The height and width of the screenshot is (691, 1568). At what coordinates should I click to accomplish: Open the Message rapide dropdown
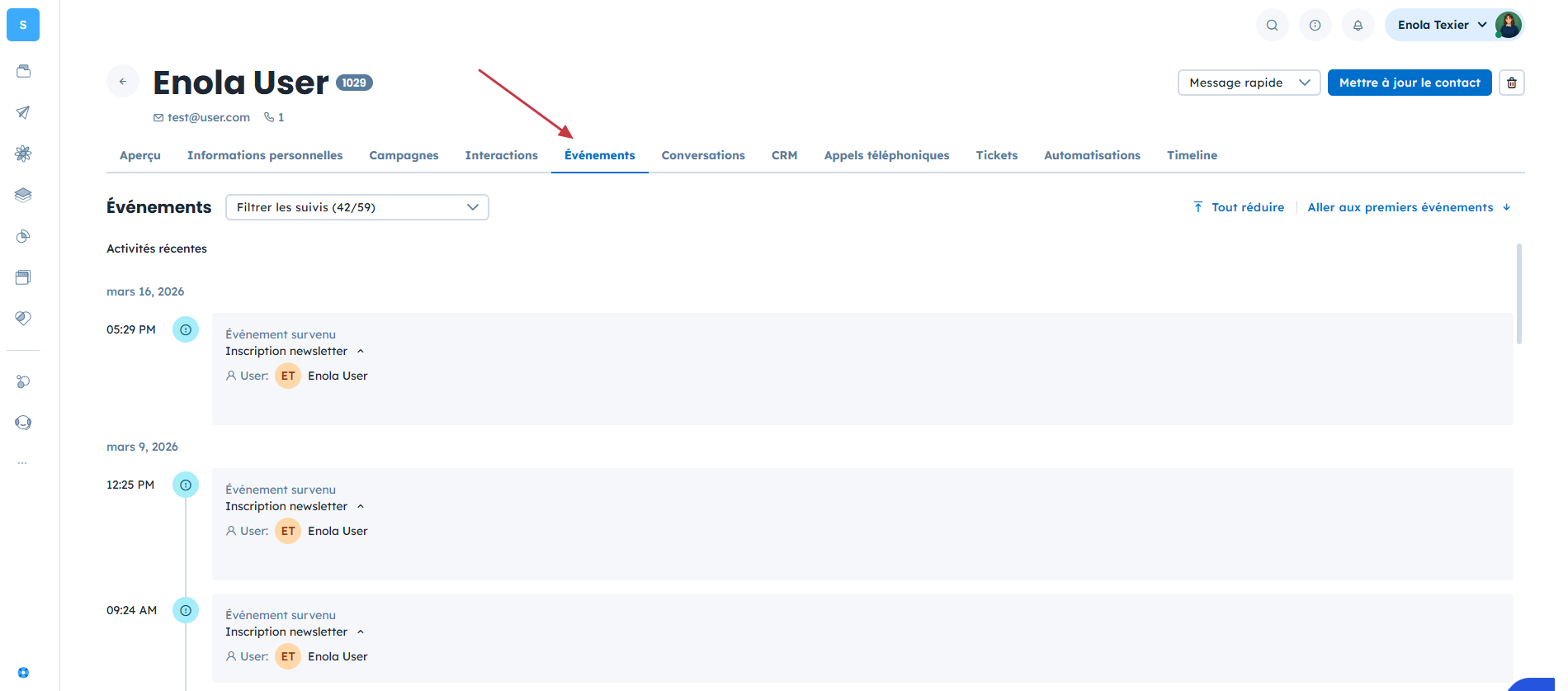1249,83
